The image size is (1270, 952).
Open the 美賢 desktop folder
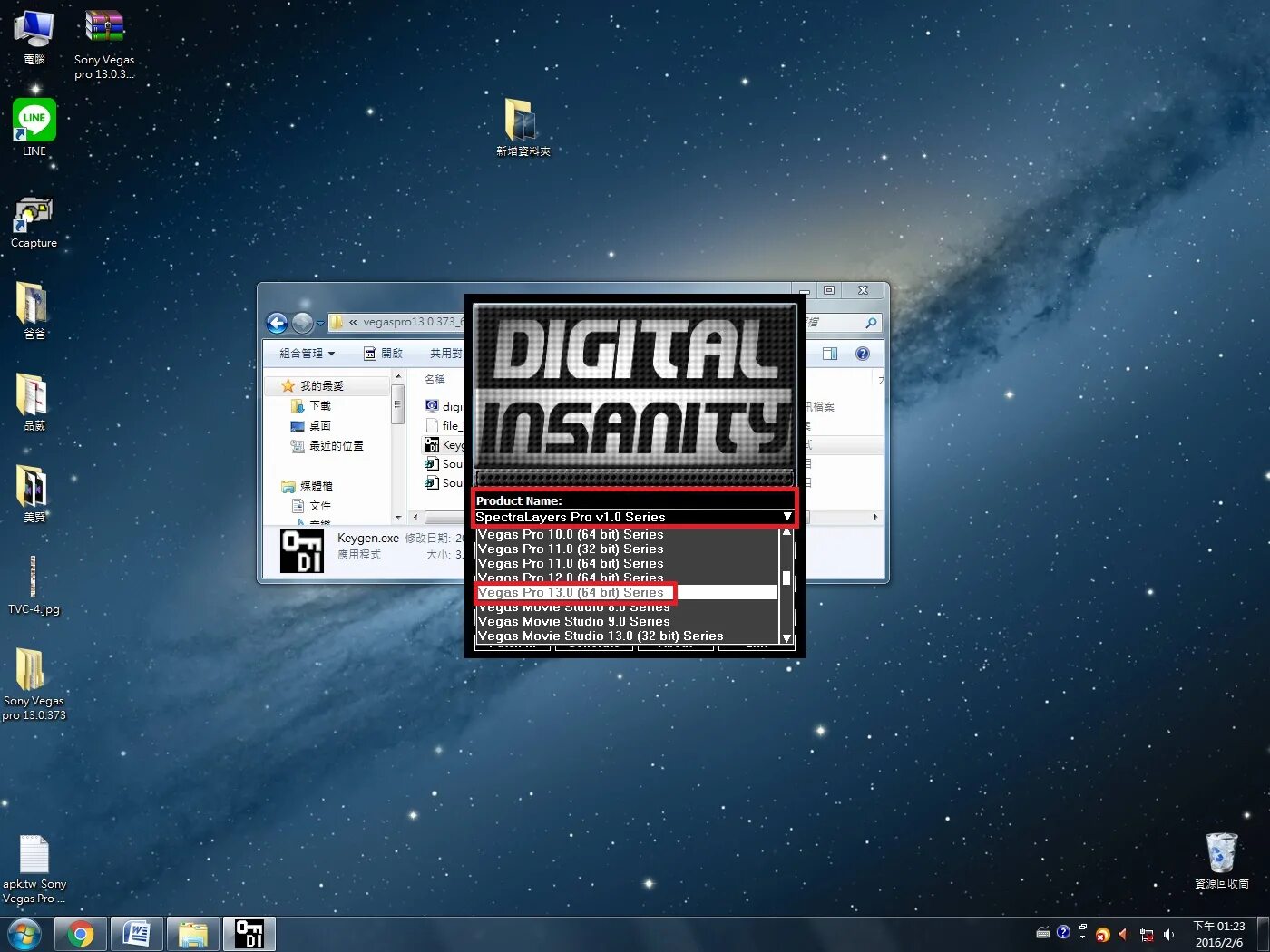[x=34, y=493]
